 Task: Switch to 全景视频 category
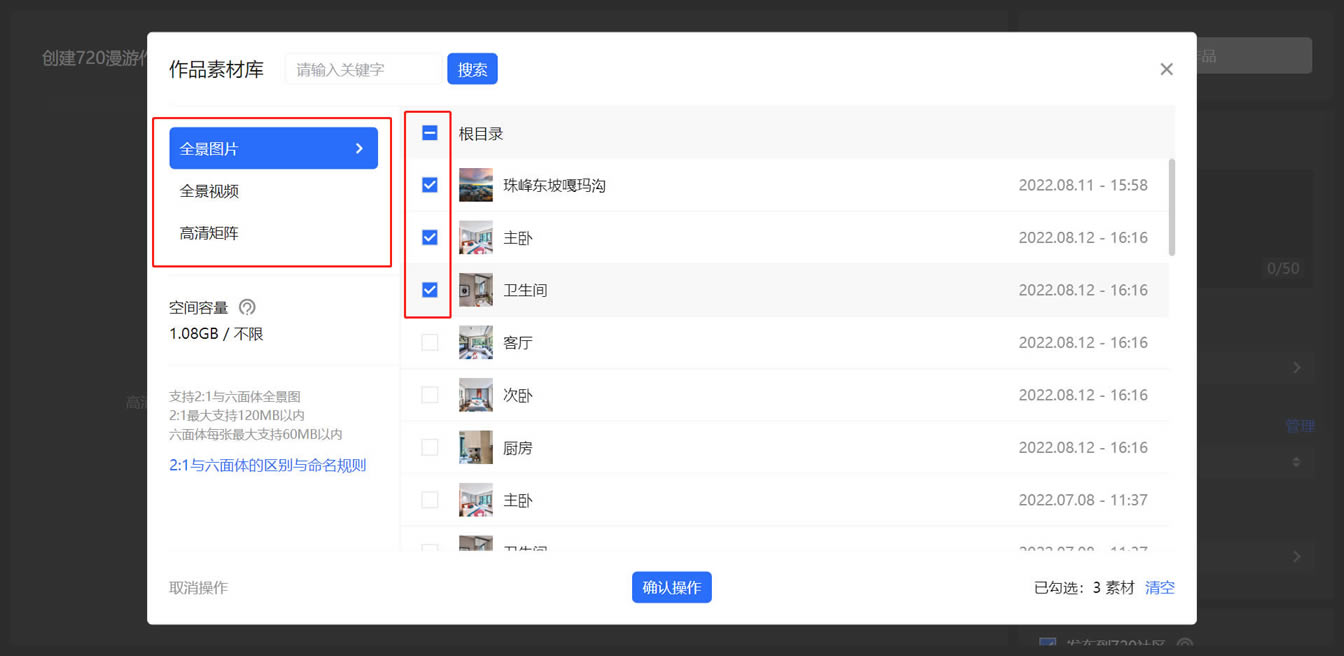209,191
